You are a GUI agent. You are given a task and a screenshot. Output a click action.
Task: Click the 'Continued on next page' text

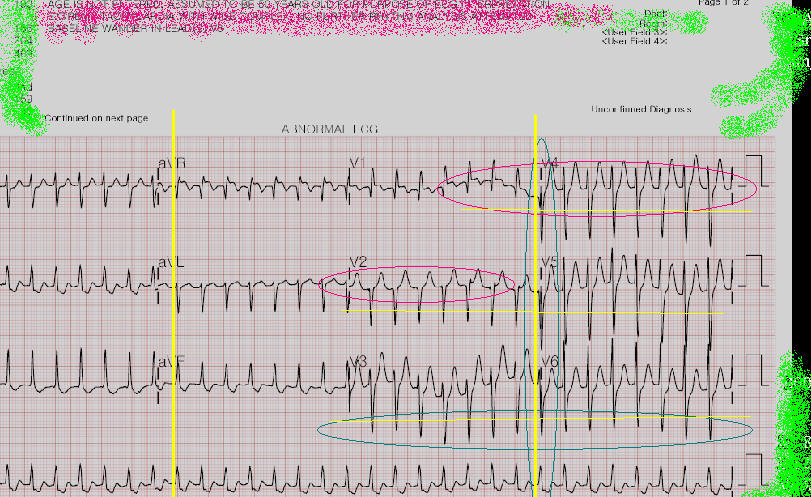point(96,118)
